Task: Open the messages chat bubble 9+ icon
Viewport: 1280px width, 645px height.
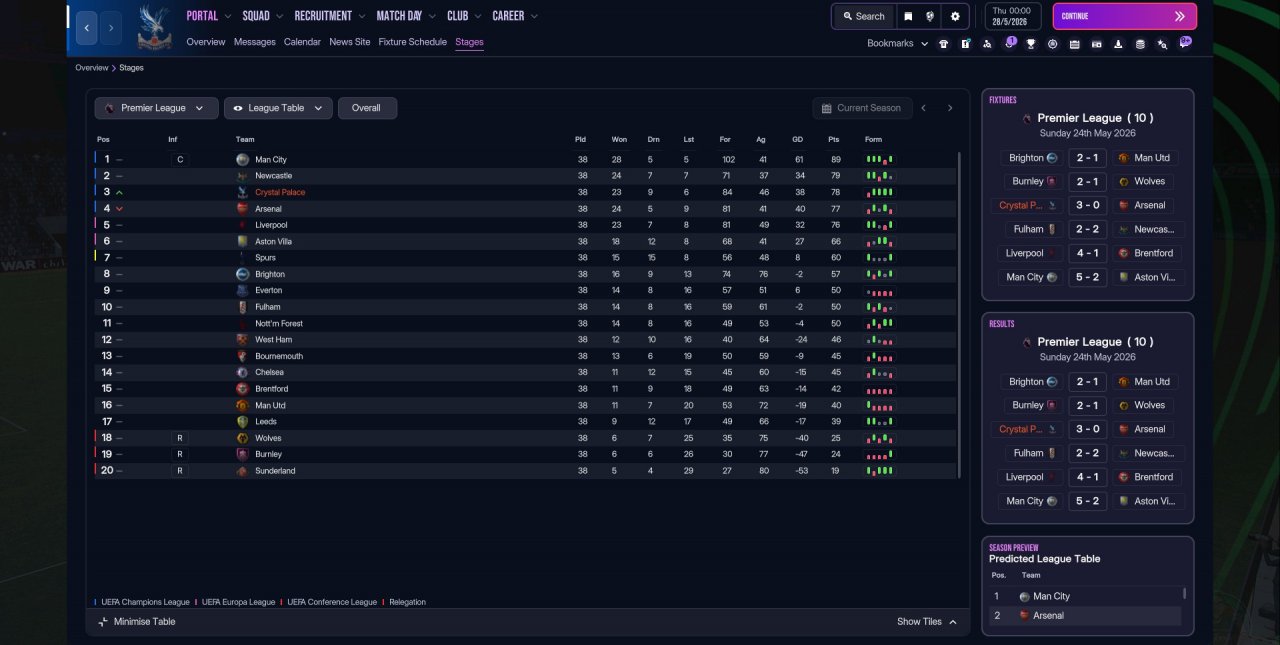Action: pyautogui.click(x=1185, y=42)
